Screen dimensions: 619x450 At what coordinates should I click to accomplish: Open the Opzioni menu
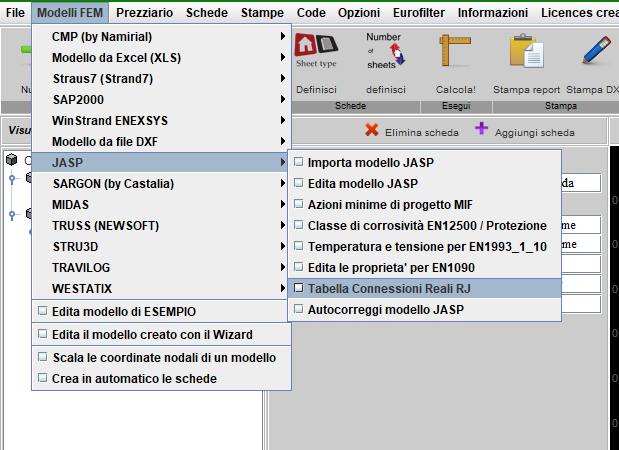359,13
